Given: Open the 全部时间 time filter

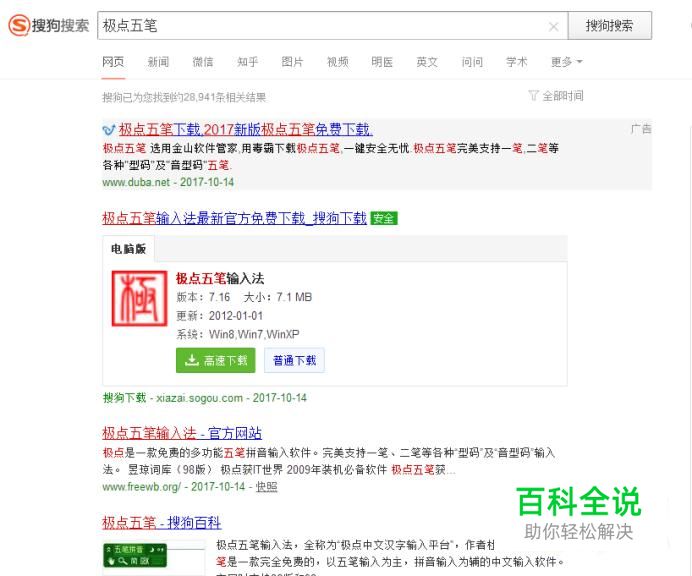Looking at the screenshot, I should point(563,96).
